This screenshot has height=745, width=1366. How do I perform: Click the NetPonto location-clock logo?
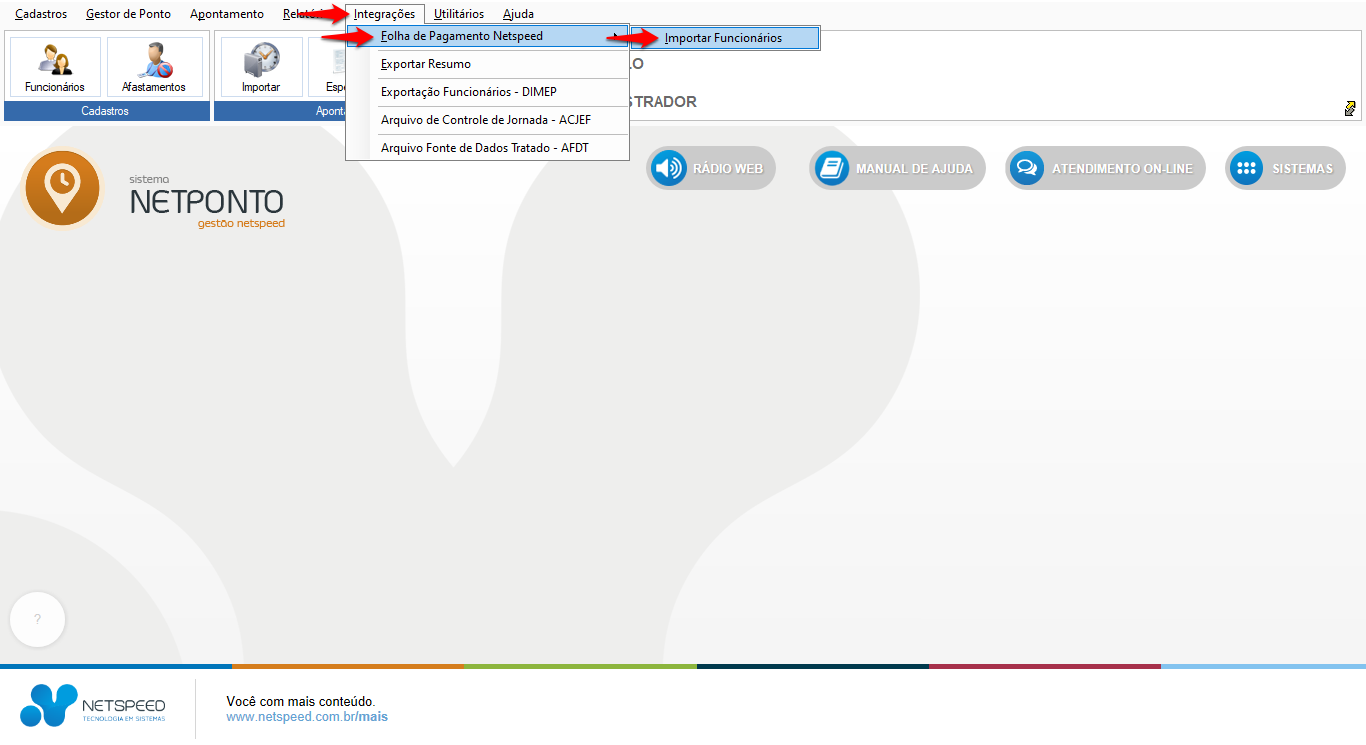point(62,188)
